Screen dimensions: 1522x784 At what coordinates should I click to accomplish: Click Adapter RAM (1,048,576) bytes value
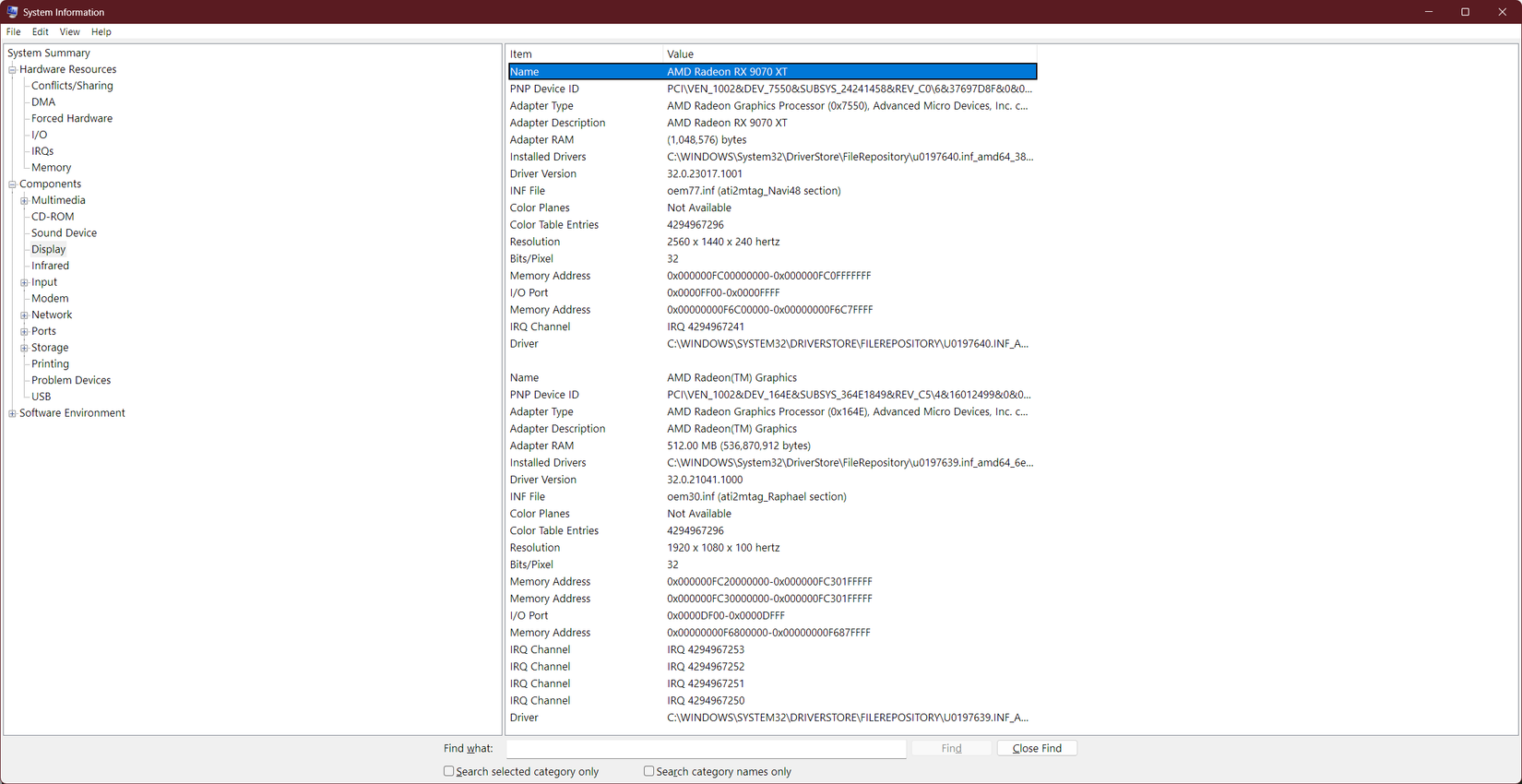click(707, 140)
